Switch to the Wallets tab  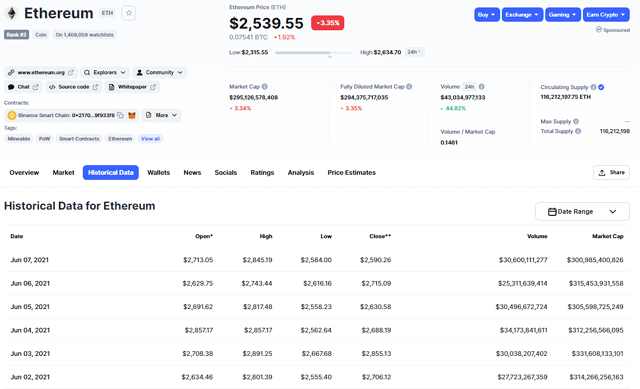click(158, 173)
